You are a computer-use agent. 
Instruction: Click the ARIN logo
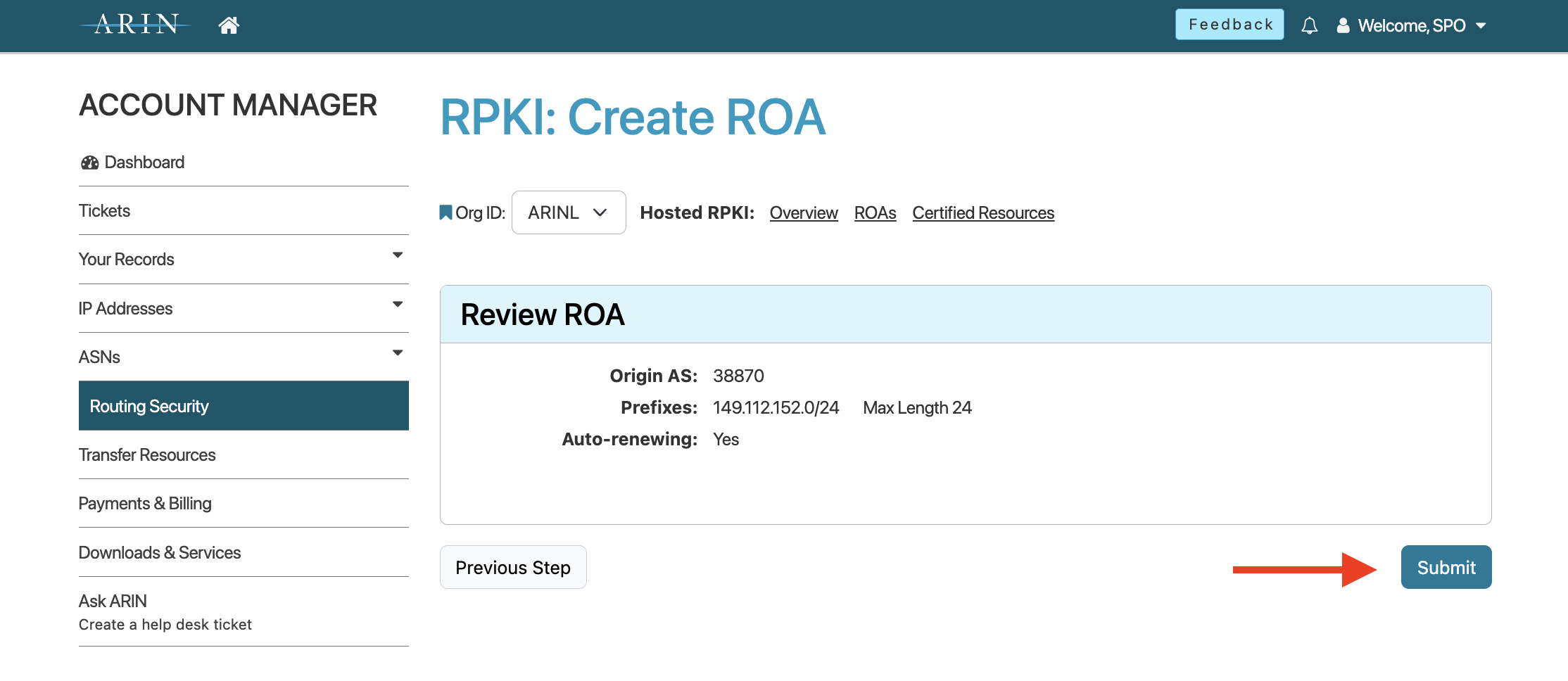coord(134,25)
